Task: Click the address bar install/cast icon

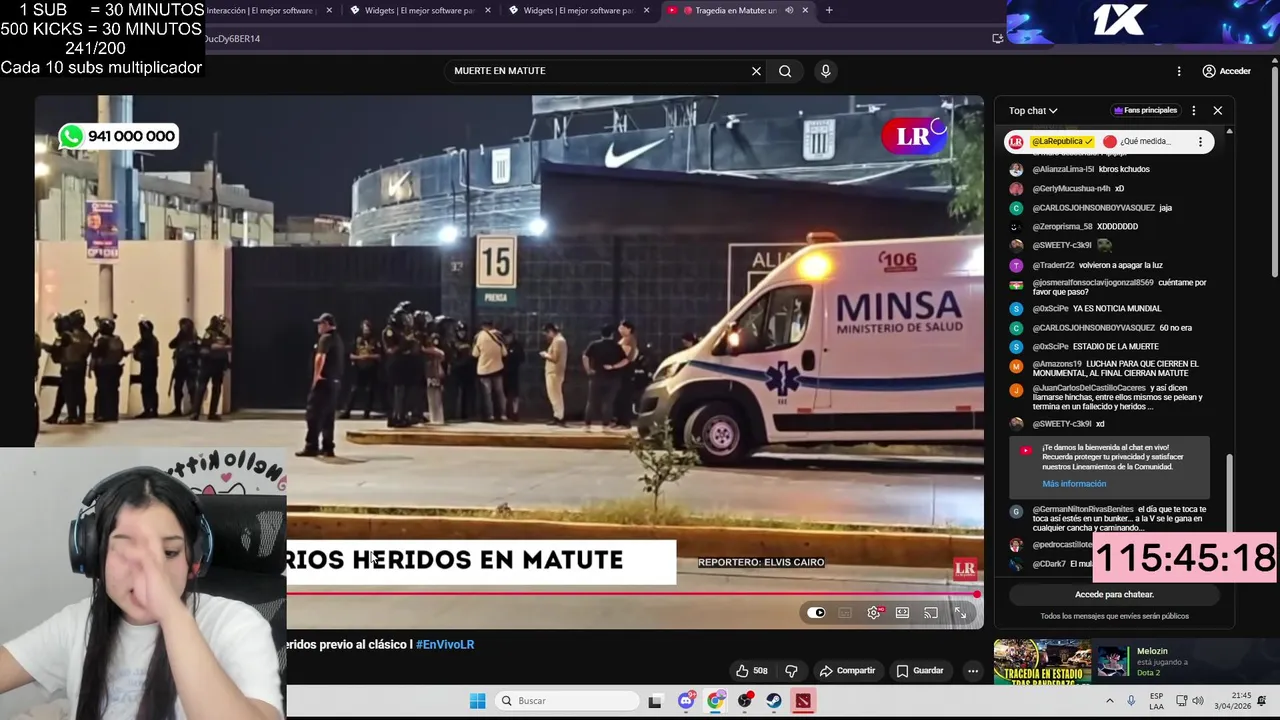Action: (x=997, y=39)
